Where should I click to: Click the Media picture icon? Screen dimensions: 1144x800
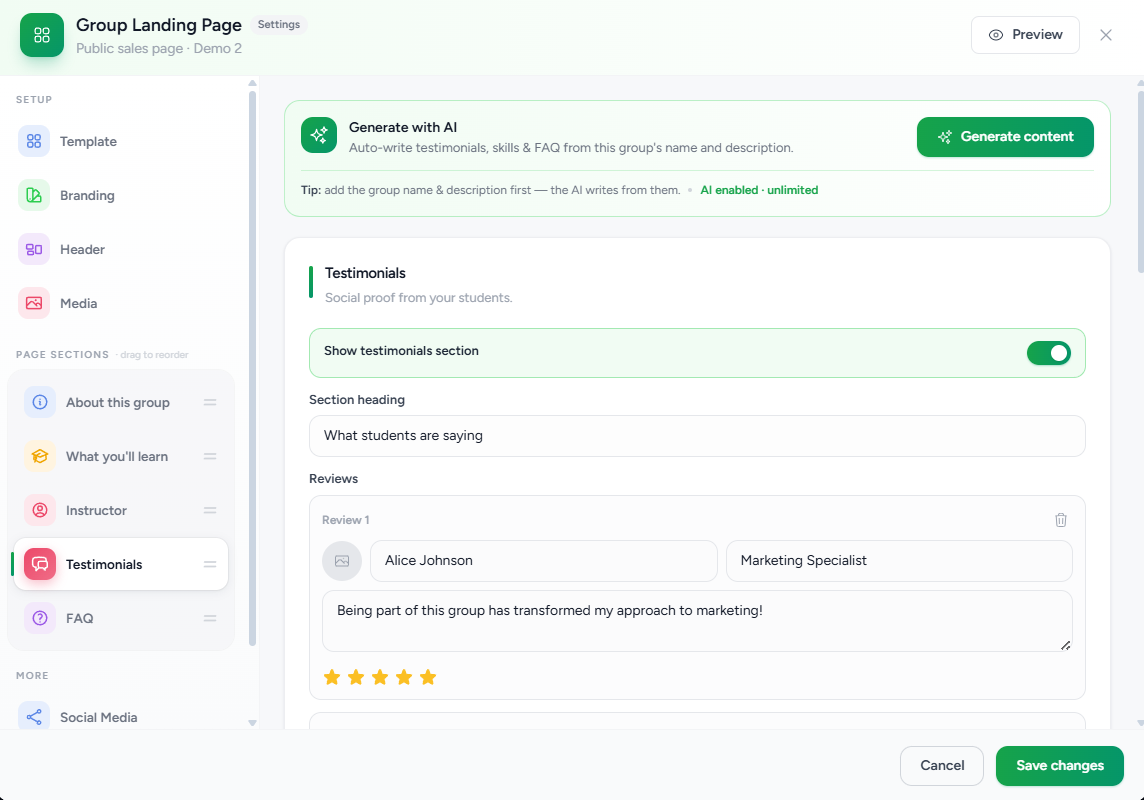point(34,303)
